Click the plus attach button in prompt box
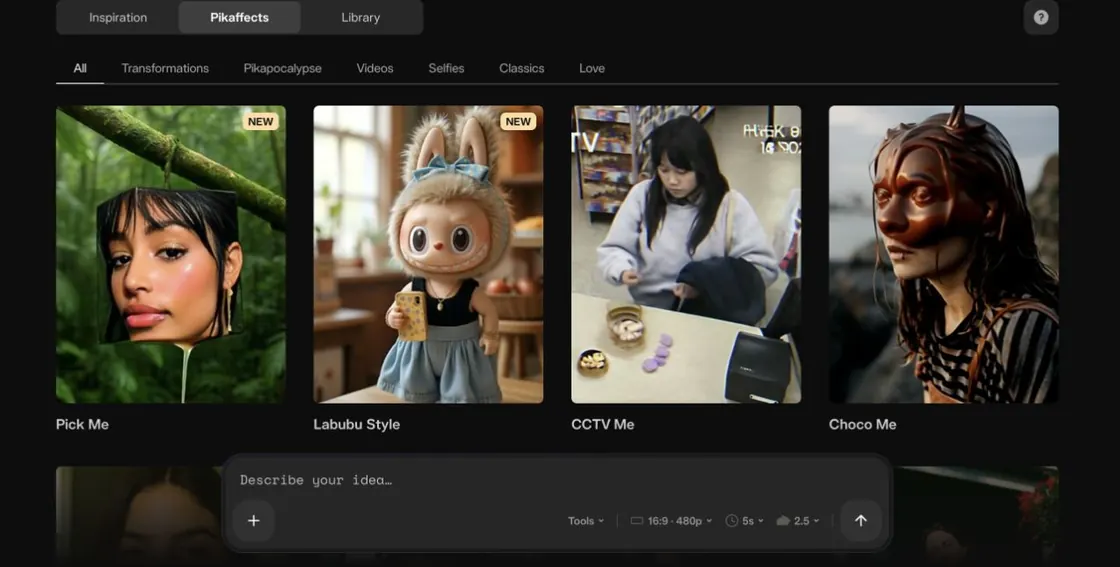This screenshot has height=567, width=1120. click(x=254, y=521)
